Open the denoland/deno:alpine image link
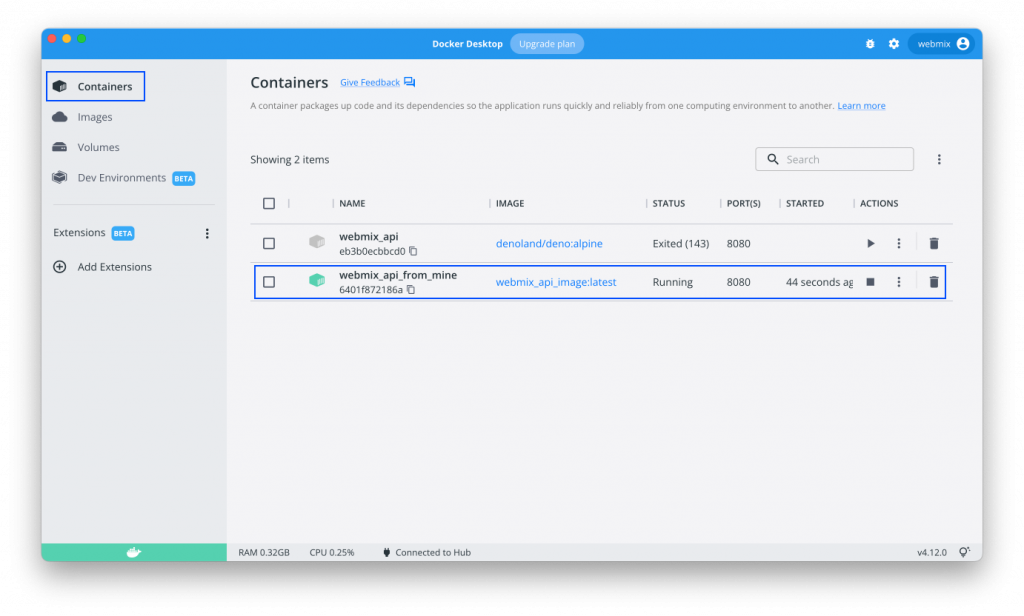1024x616 pixels. click(x=549, y=243)
